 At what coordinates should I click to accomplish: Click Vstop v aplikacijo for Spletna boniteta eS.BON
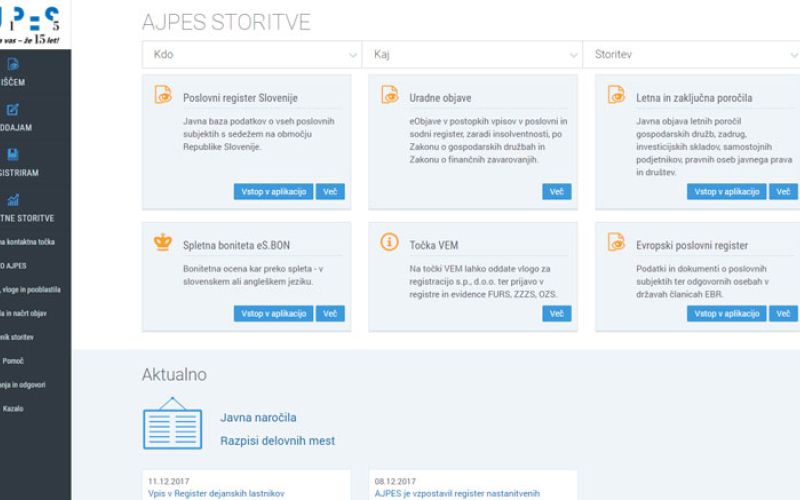point(273,314)
